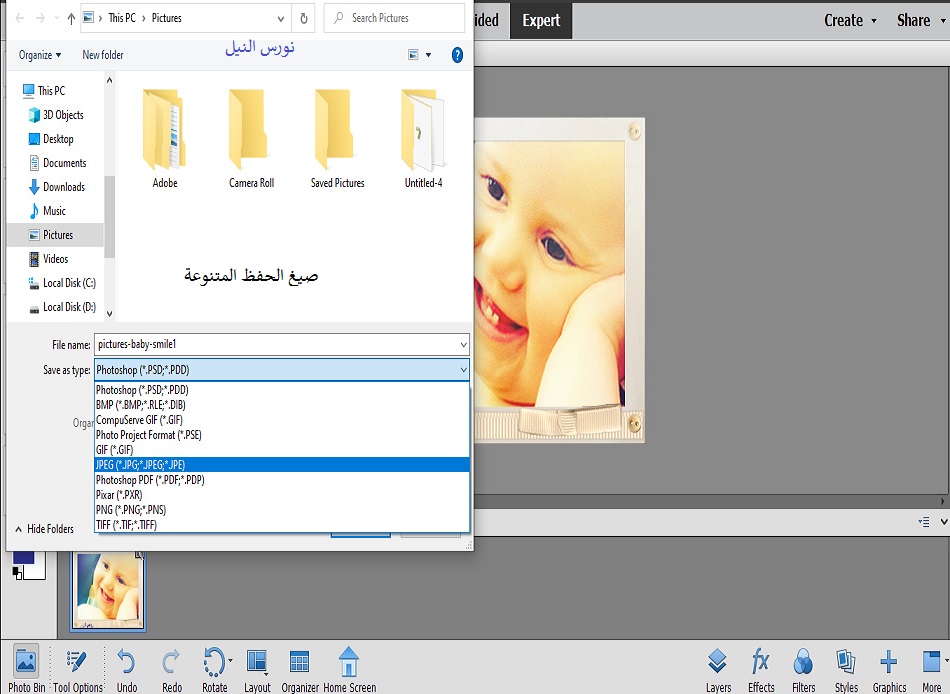Go to the Home Screen
950x694 pixels.
point(349,668)
